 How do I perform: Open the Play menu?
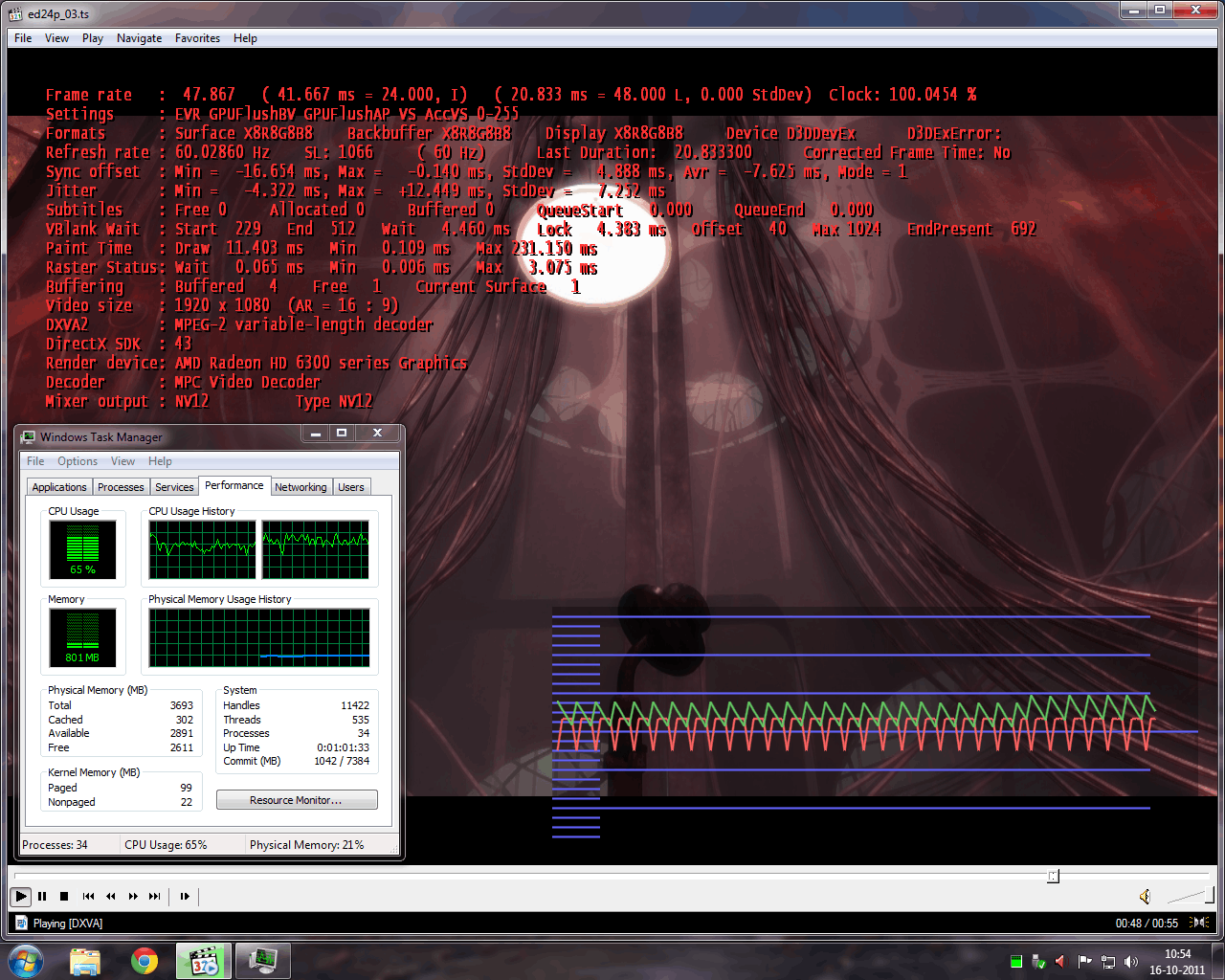(x=93, y=38)
